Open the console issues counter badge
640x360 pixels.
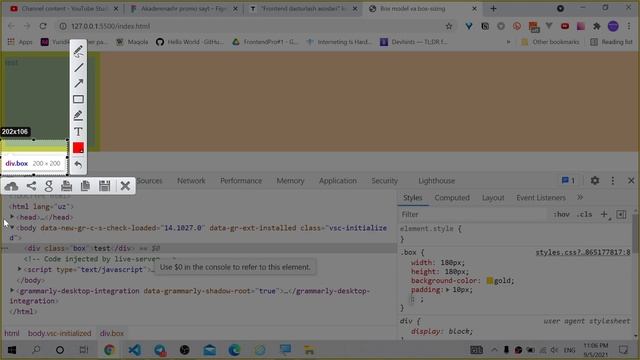(568, 180)
